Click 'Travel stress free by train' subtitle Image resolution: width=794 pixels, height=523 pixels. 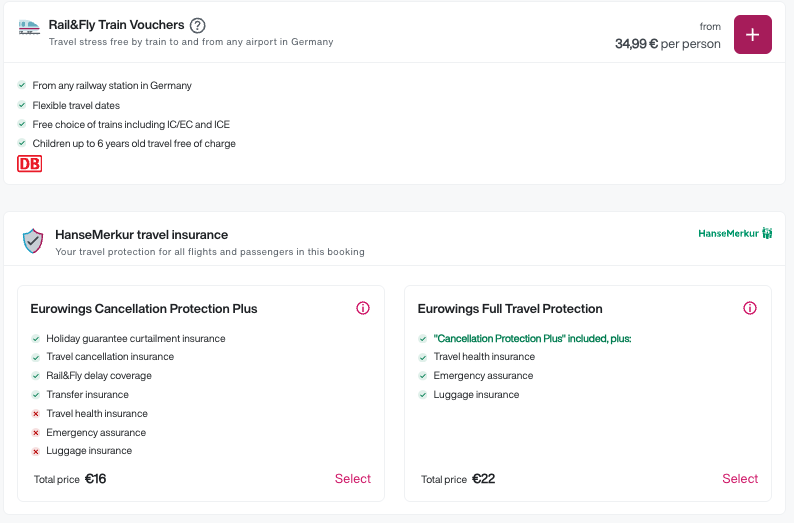pos(191,42)
